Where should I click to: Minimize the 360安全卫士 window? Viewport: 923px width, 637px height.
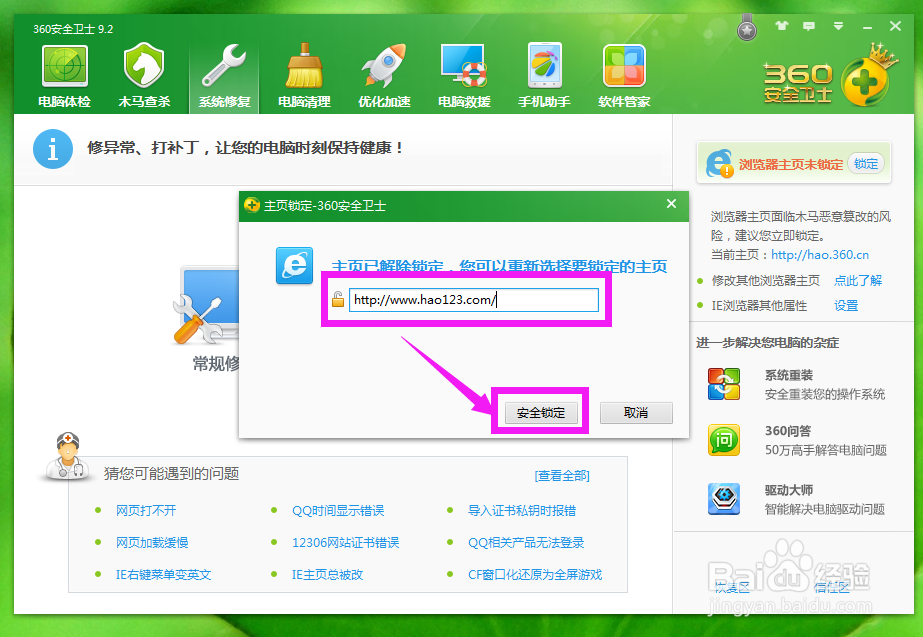point(867,26)
